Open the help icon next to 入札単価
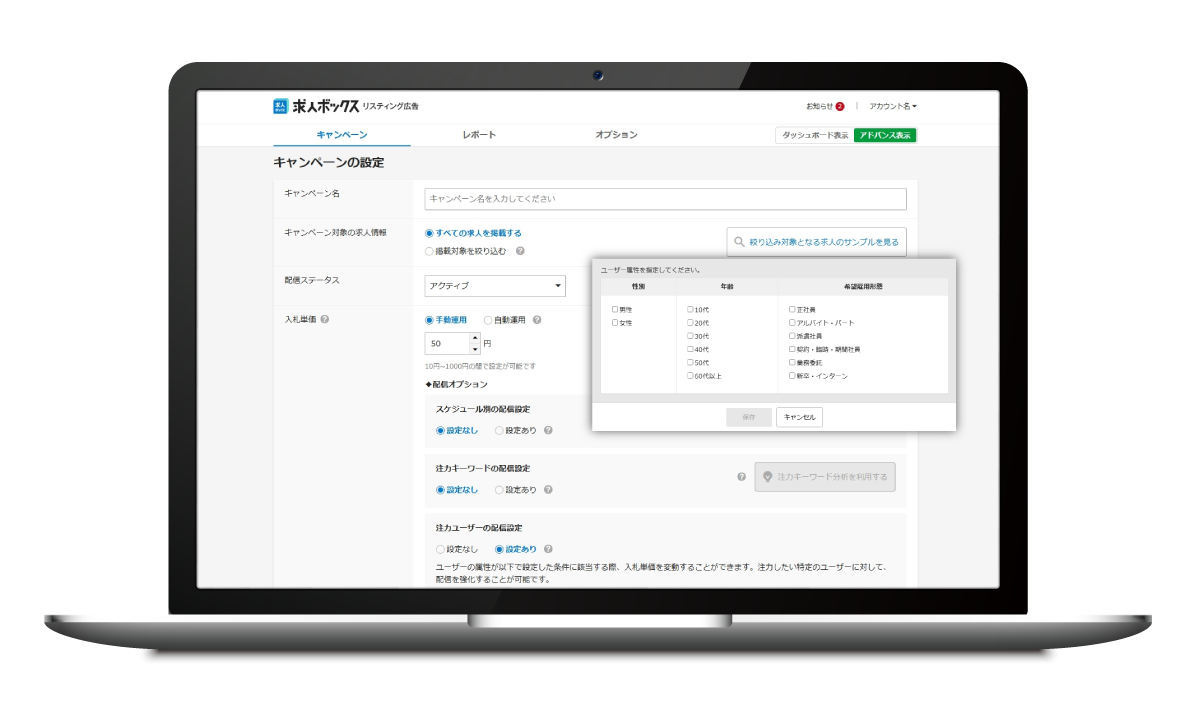Viewport: 1200px width, 725px height. 326,317
